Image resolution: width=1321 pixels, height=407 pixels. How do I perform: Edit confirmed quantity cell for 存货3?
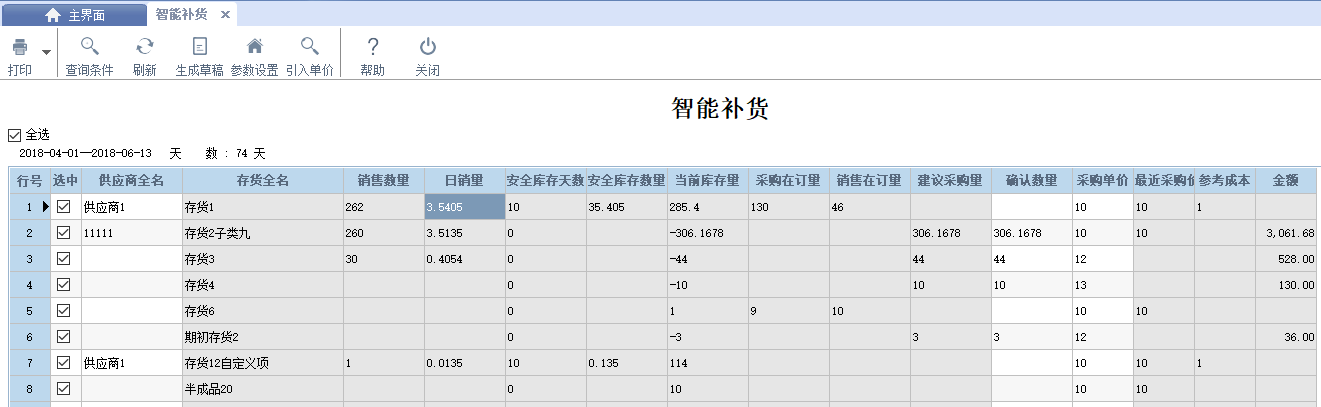tap(1030, 259)
